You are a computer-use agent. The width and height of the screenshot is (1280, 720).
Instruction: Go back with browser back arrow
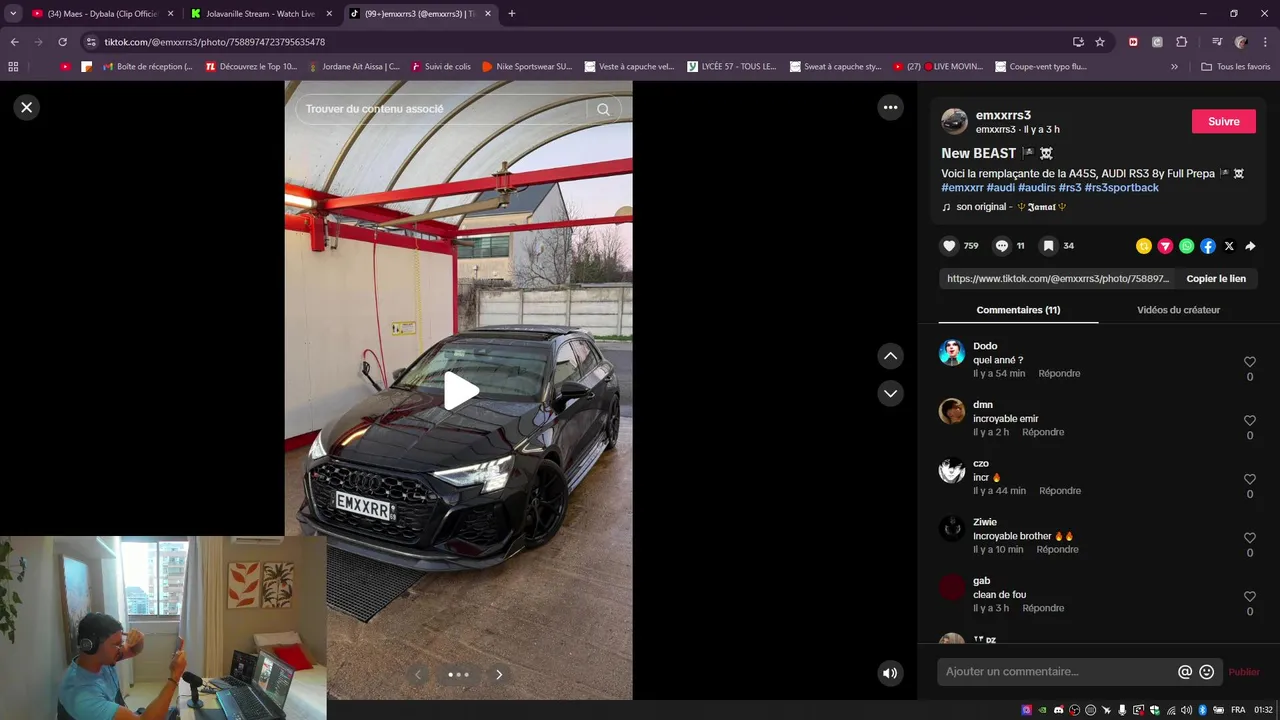15,42
